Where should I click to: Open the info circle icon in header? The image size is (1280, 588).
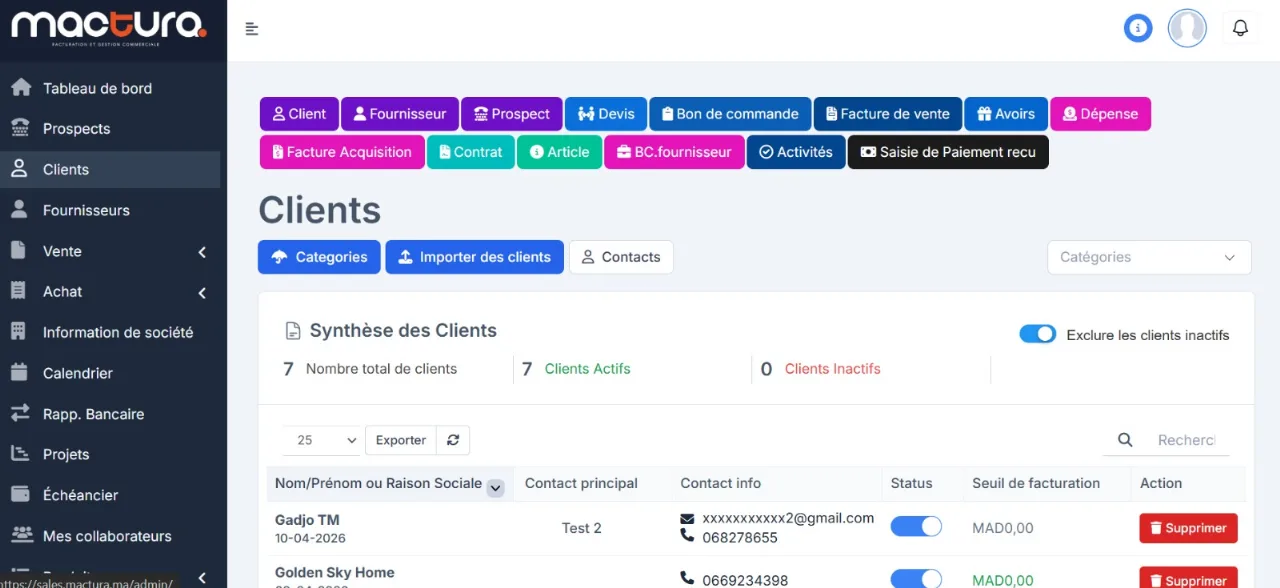click(1138, 28)
